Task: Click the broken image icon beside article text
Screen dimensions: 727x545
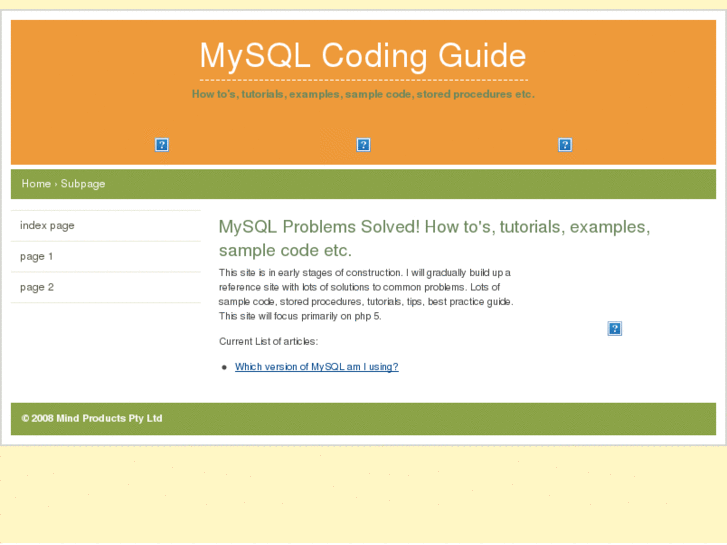Action: [x=614, y=328]
